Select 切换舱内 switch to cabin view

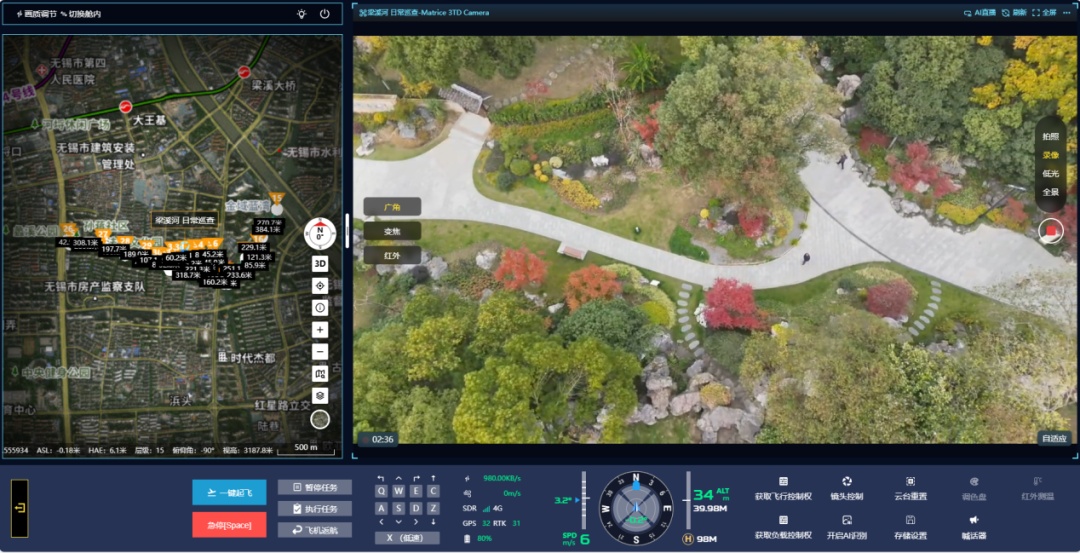tap(81, 14)
